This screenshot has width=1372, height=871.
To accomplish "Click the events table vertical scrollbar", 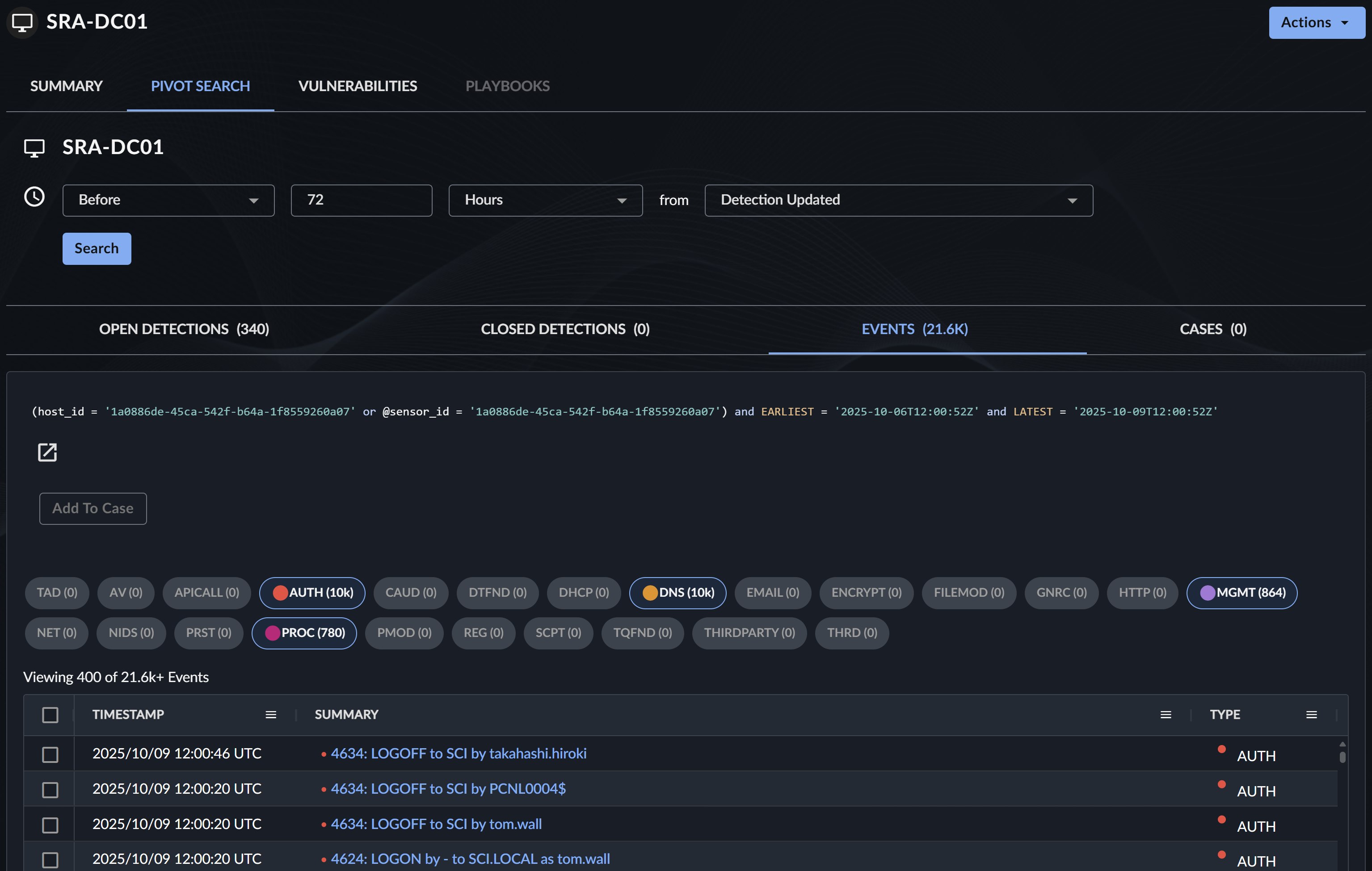I will [x=1343, y=757].
